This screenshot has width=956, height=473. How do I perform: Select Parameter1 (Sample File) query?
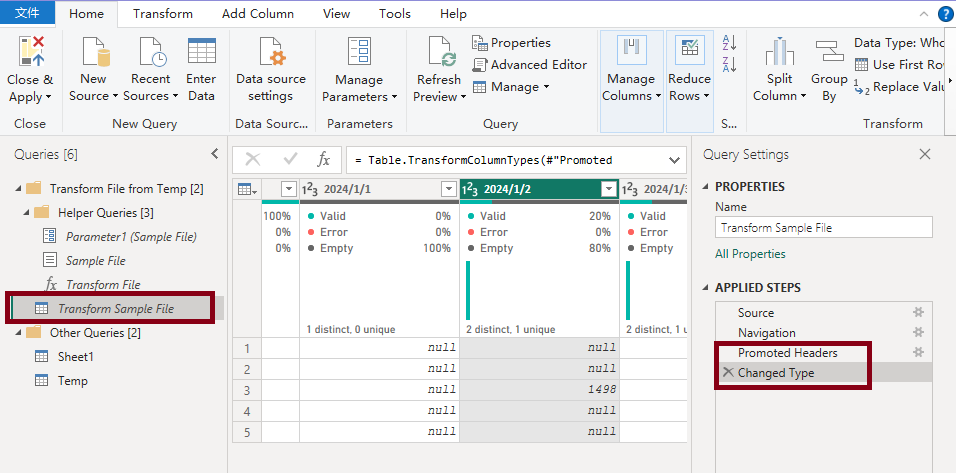click(x=120, y=236)
